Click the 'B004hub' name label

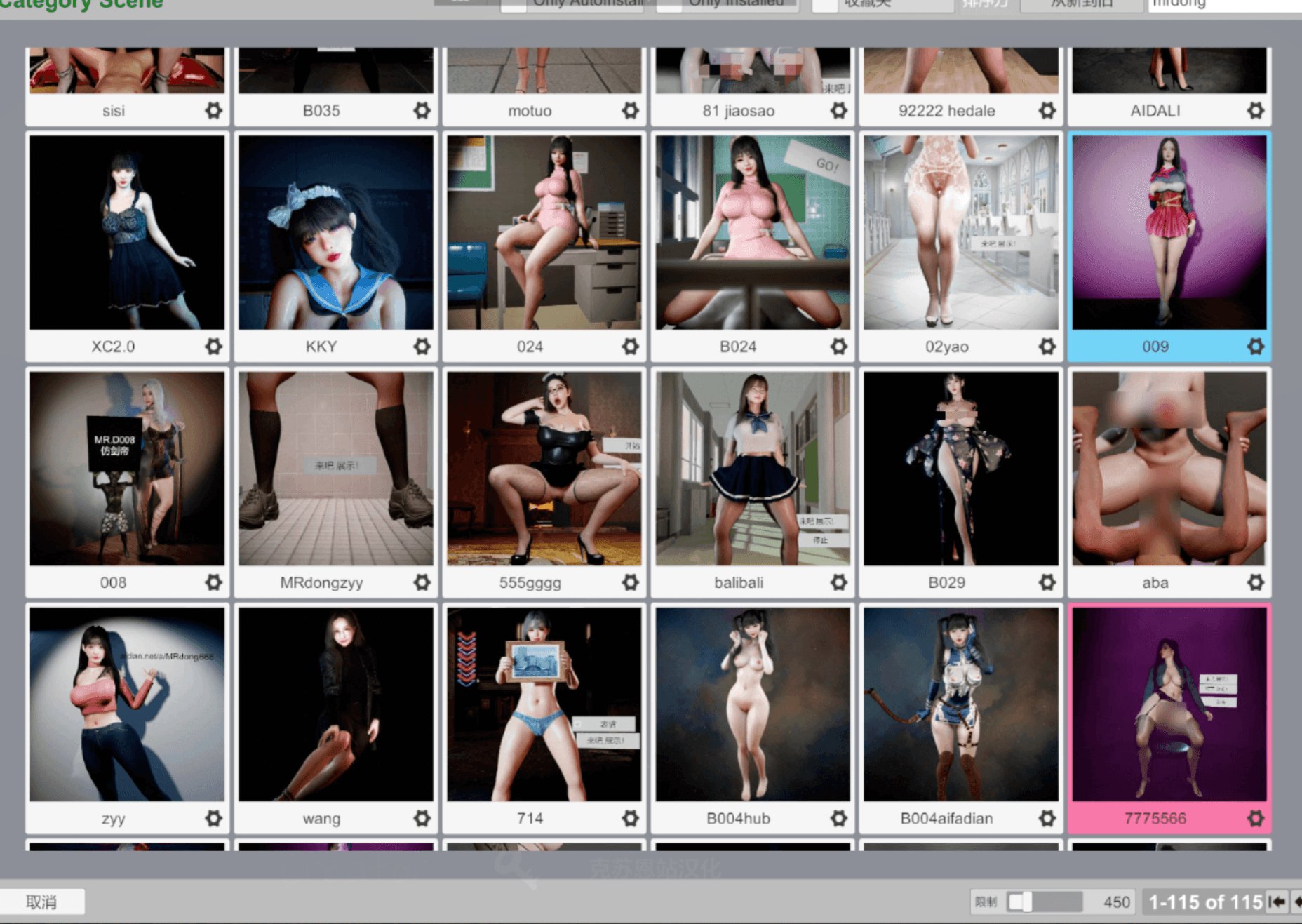point(738,818)
